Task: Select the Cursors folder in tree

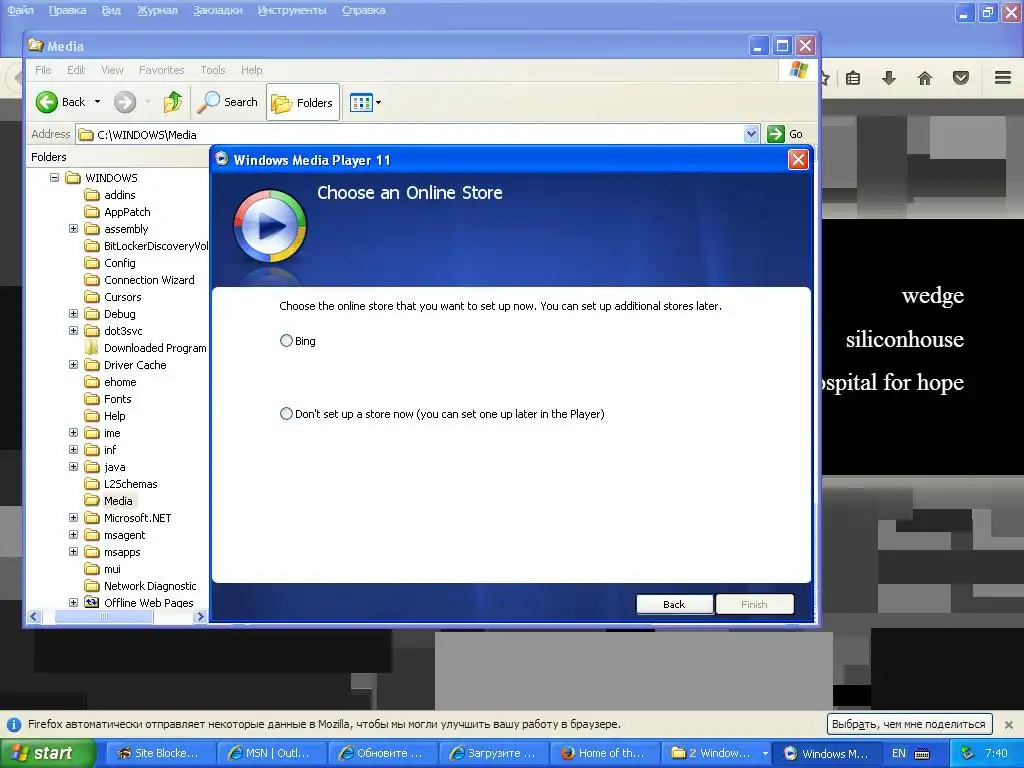Action: pyautogui.click(x=122, y=296)
